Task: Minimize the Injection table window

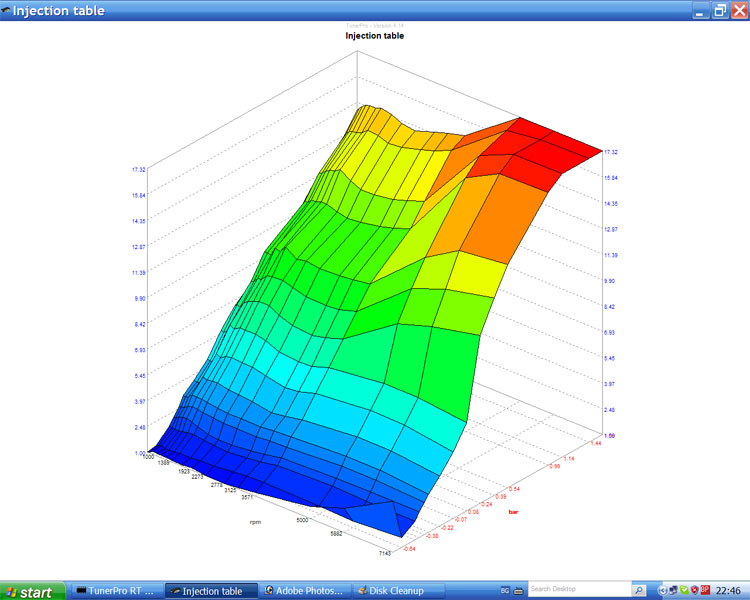Action: (x=701, y=10)
